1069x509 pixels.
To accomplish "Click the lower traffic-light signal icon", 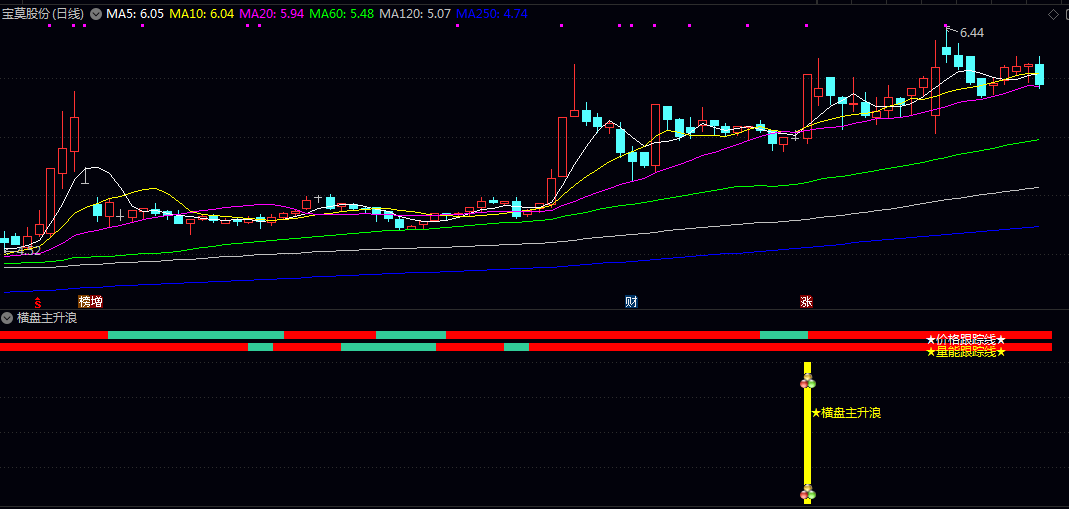I will tap(808, 492).
